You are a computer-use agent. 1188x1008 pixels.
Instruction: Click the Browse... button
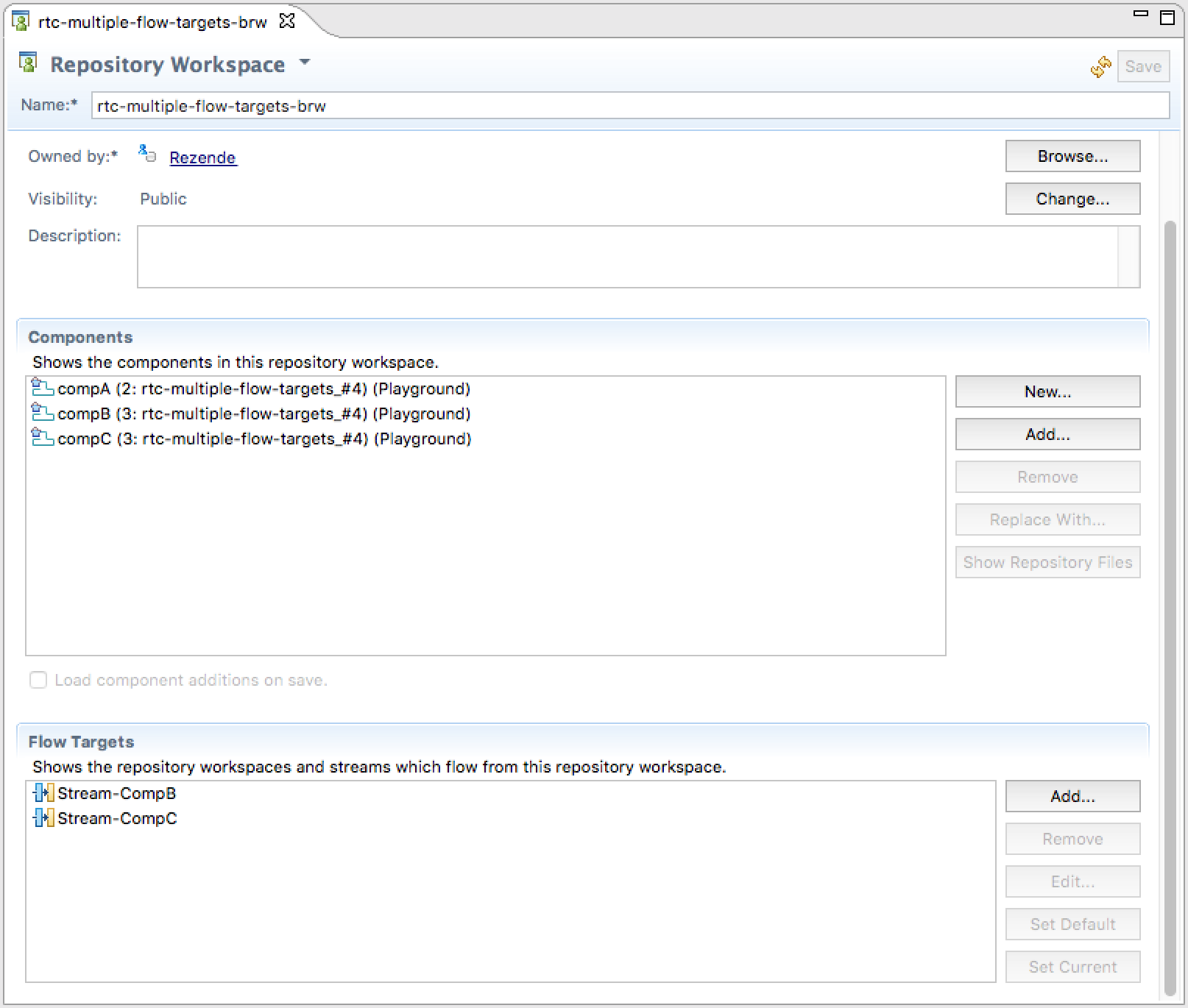1072,156
